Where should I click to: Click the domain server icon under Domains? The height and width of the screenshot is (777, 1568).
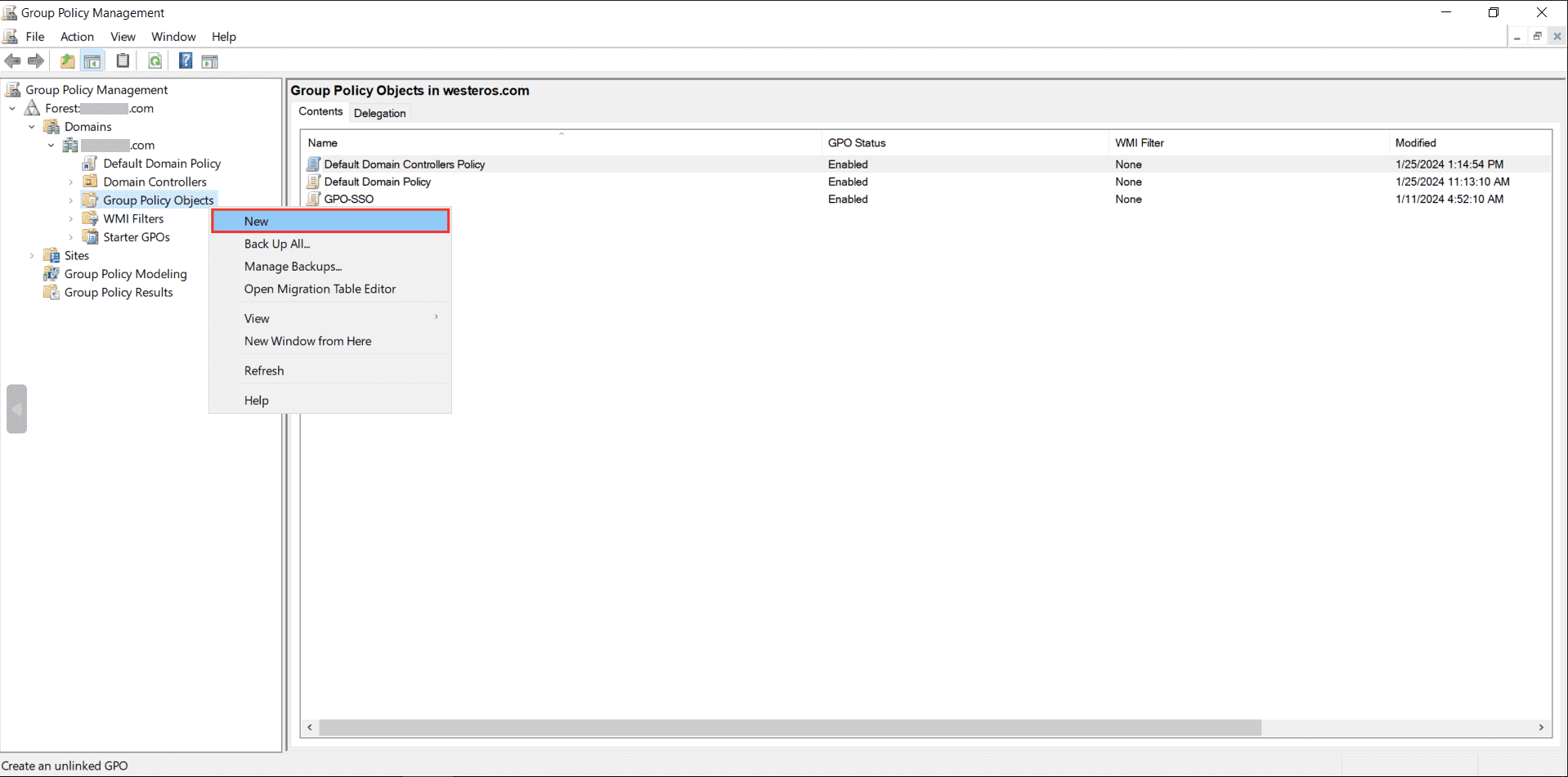(70, 145)
